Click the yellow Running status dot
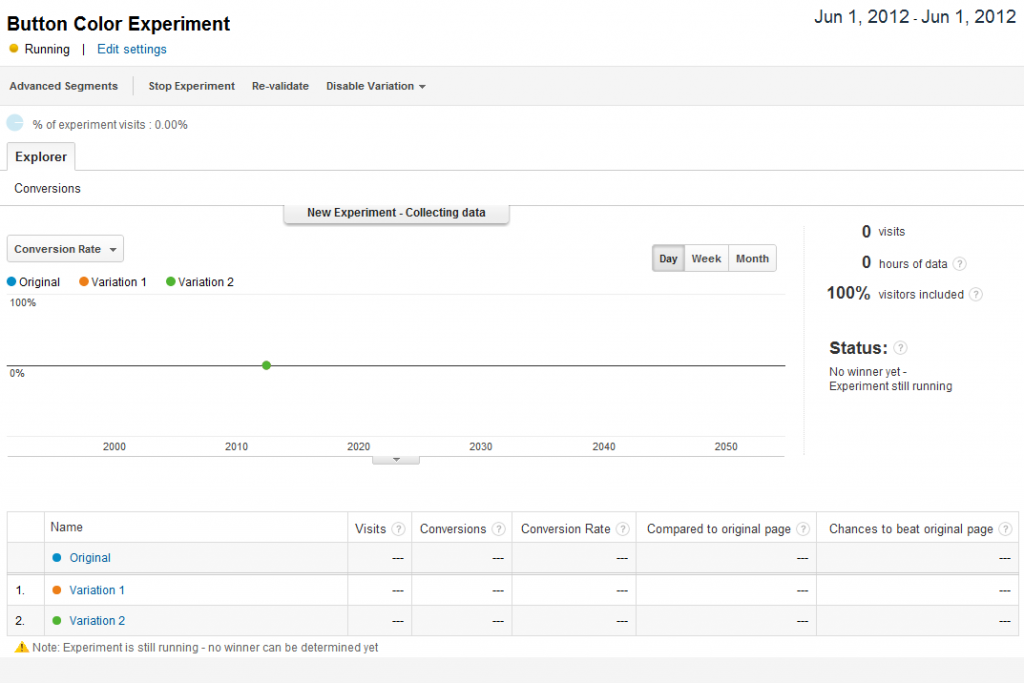The image size is (1024, 683). click(14, 48)
